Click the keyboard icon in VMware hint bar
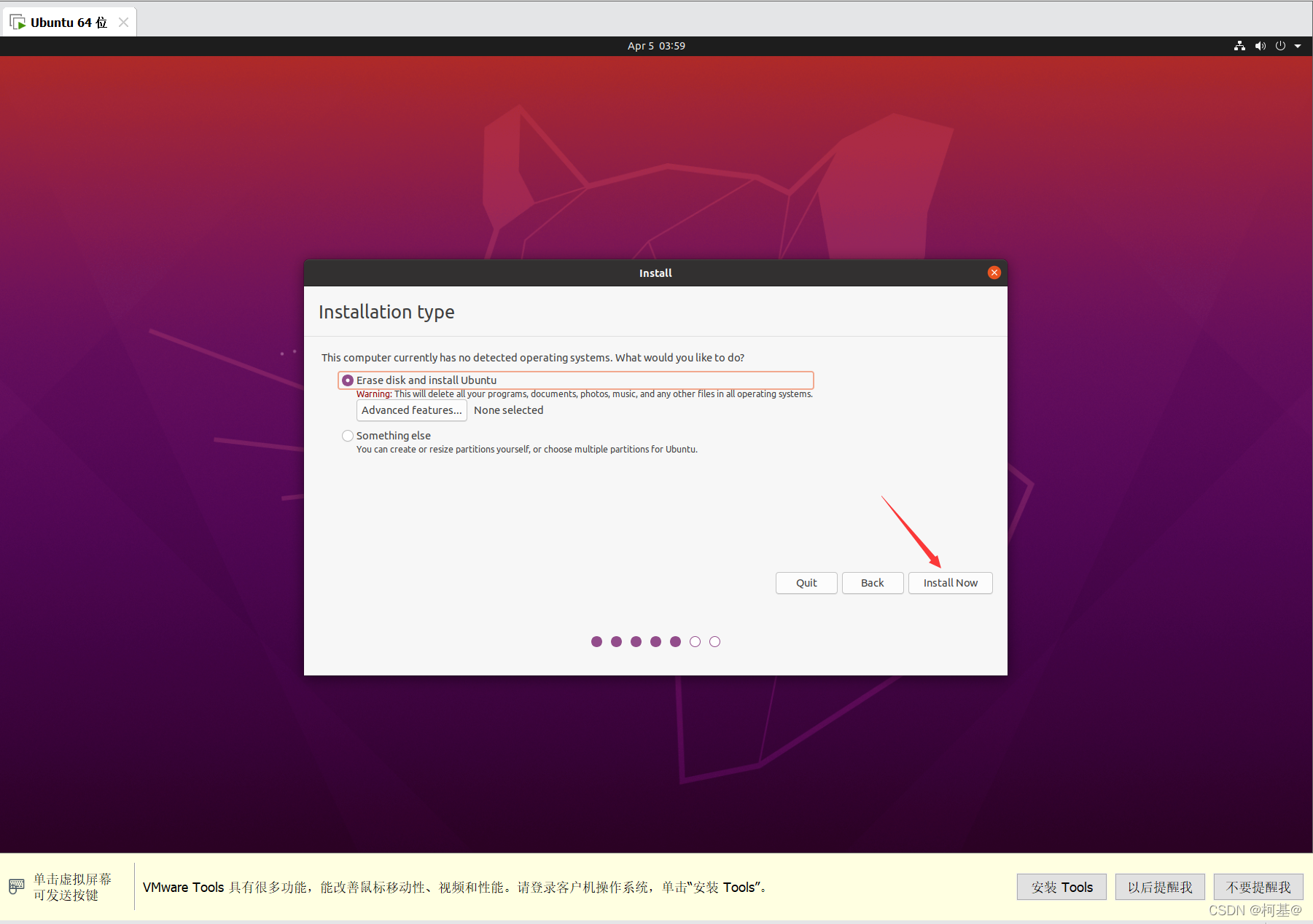The width and height of the screenshot is (1313, 924). tap(16, 887)
